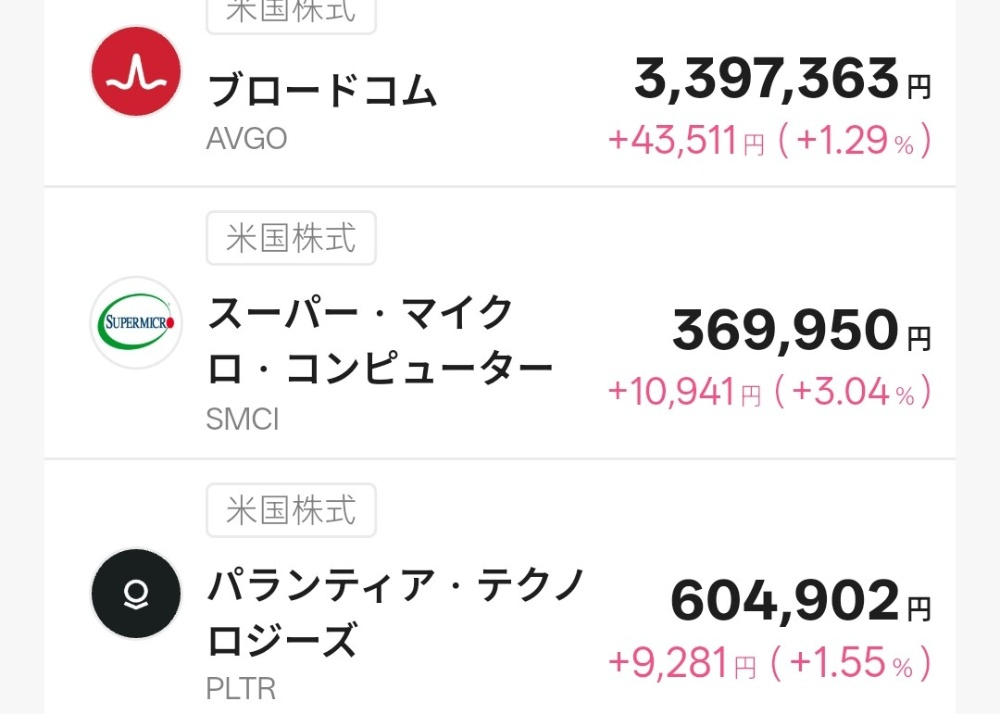Tap 米国株式 tag above Supermicro row
This screenshot has height=714, width=1000.
[x=291, y=238]
